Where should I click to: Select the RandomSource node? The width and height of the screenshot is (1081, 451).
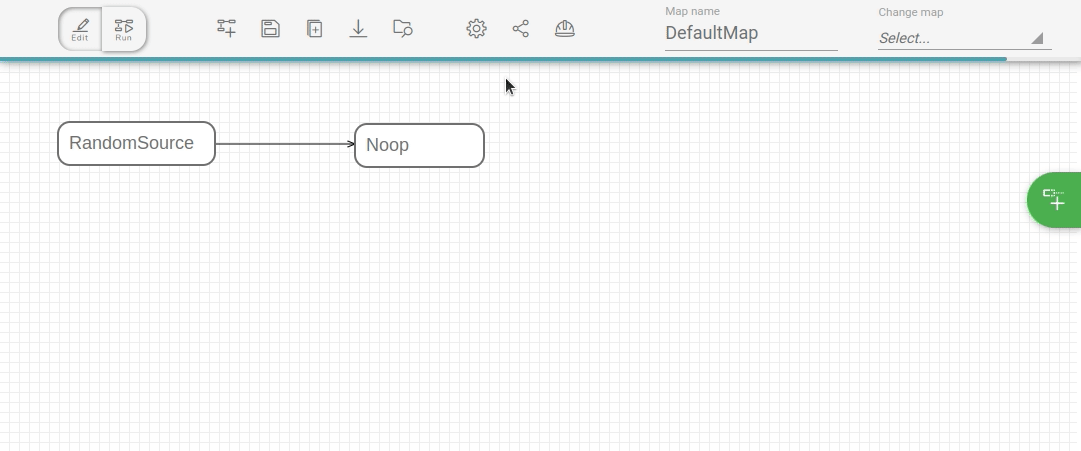(x=137, y=143)
